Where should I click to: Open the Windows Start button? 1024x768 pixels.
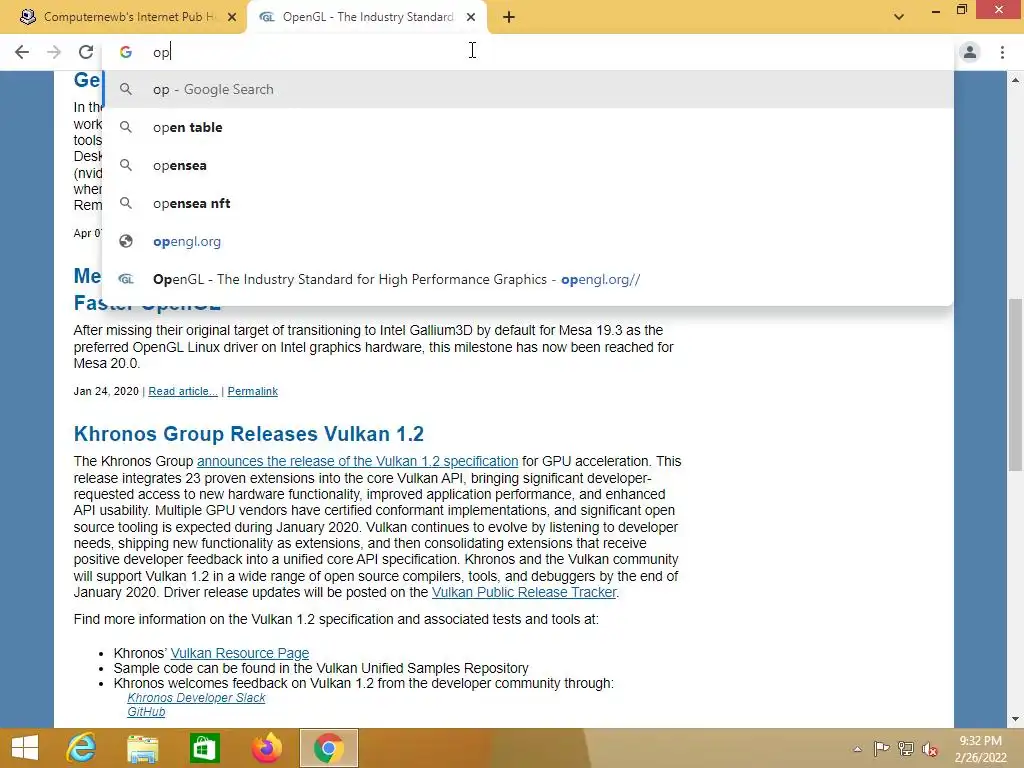[25, 748]
